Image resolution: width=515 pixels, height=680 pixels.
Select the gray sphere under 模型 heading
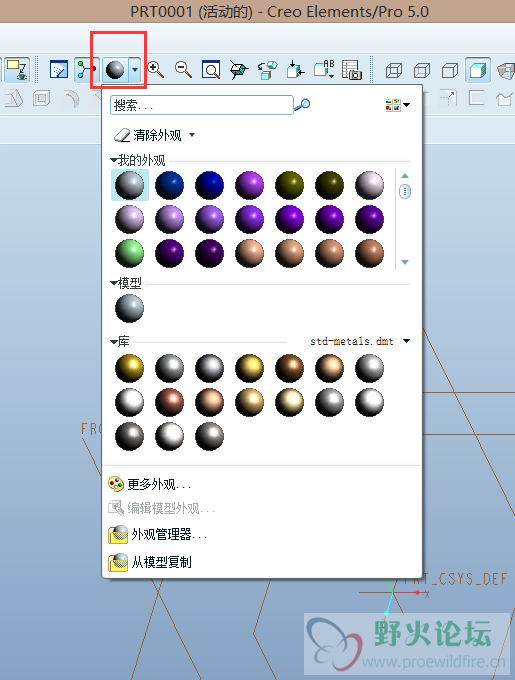coord(130,308)
